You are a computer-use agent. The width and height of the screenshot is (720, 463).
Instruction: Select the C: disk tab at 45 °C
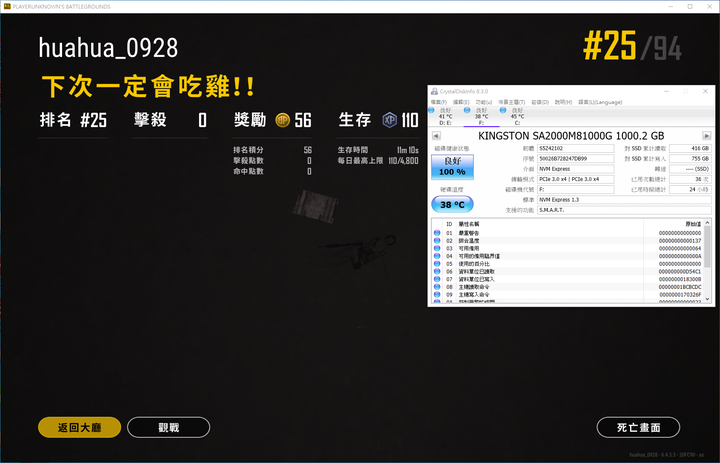click(517, 117)
